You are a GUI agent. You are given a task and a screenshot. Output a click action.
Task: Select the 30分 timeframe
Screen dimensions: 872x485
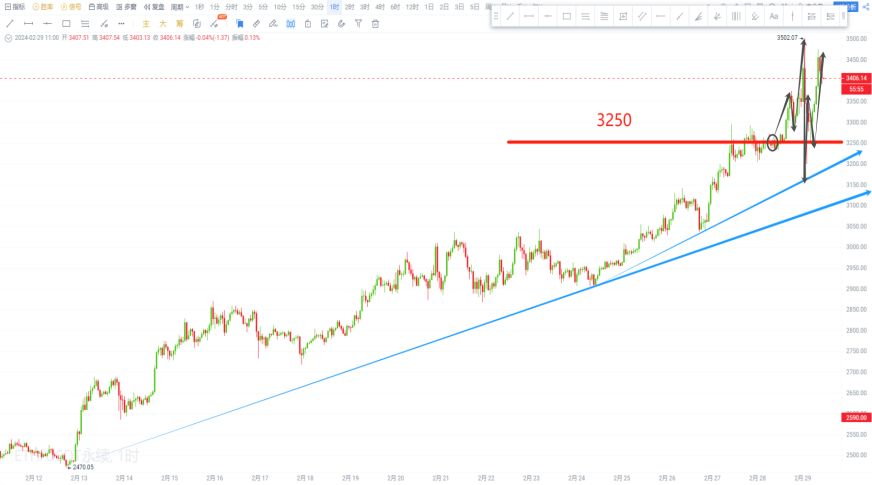coord(317,7)
